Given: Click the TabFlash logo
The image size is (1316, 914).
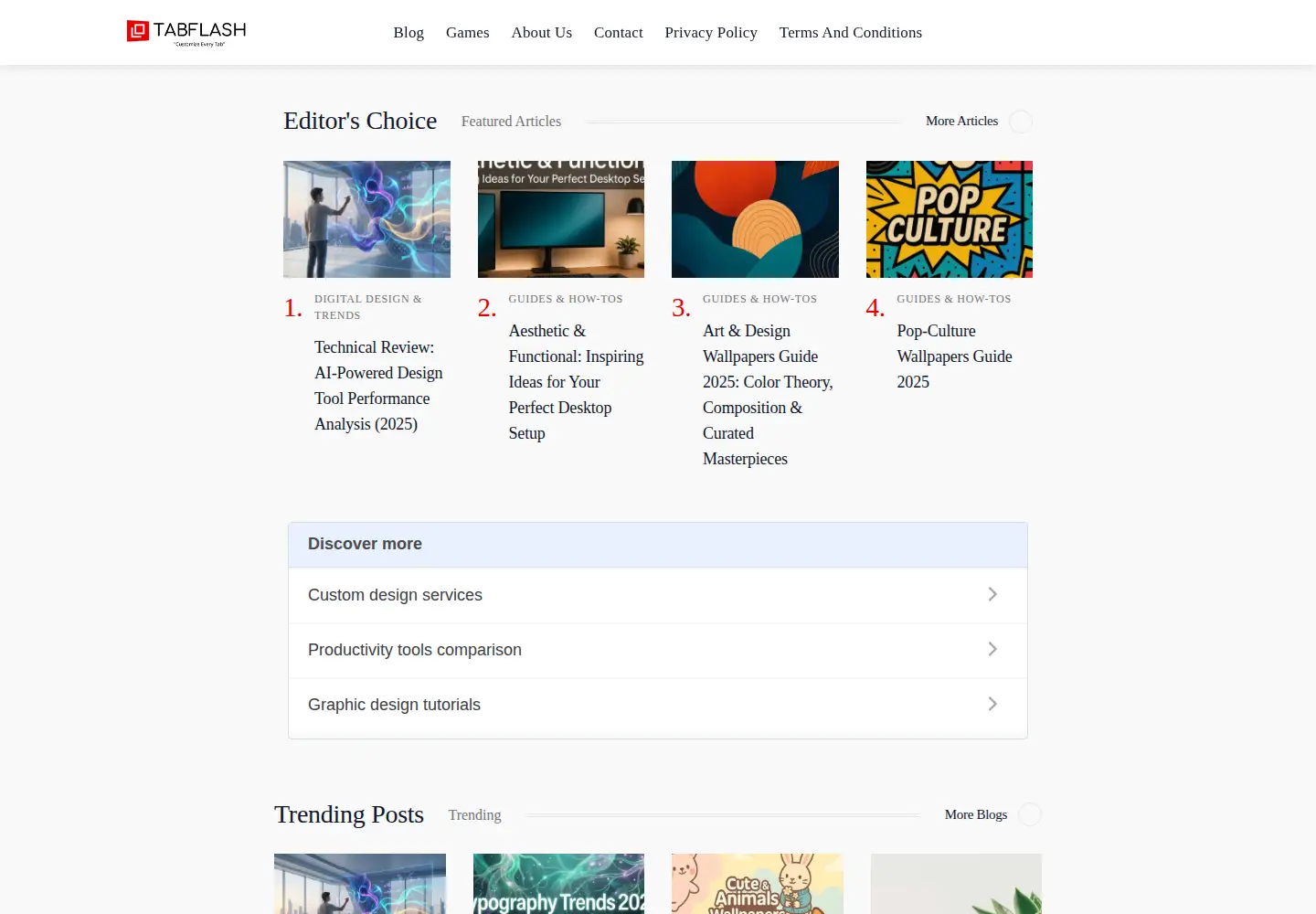Looking at the screenshot, I should tap(186, 32).
